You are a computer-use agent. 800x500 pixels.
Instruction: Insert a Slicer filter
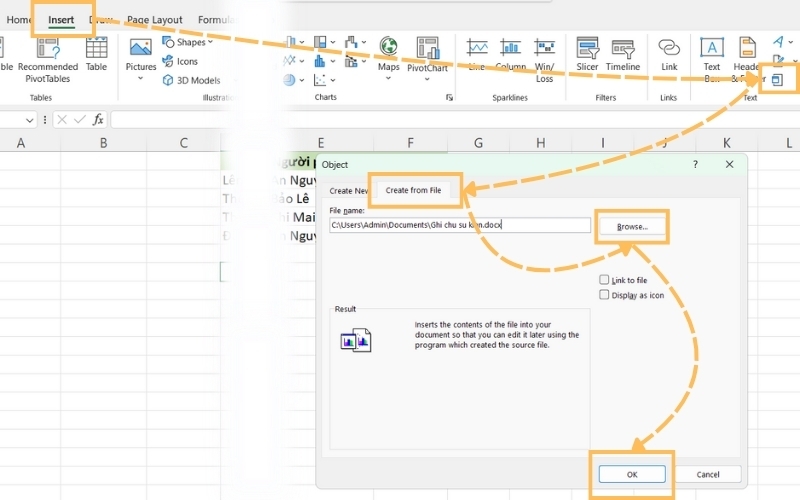(587, 55)
